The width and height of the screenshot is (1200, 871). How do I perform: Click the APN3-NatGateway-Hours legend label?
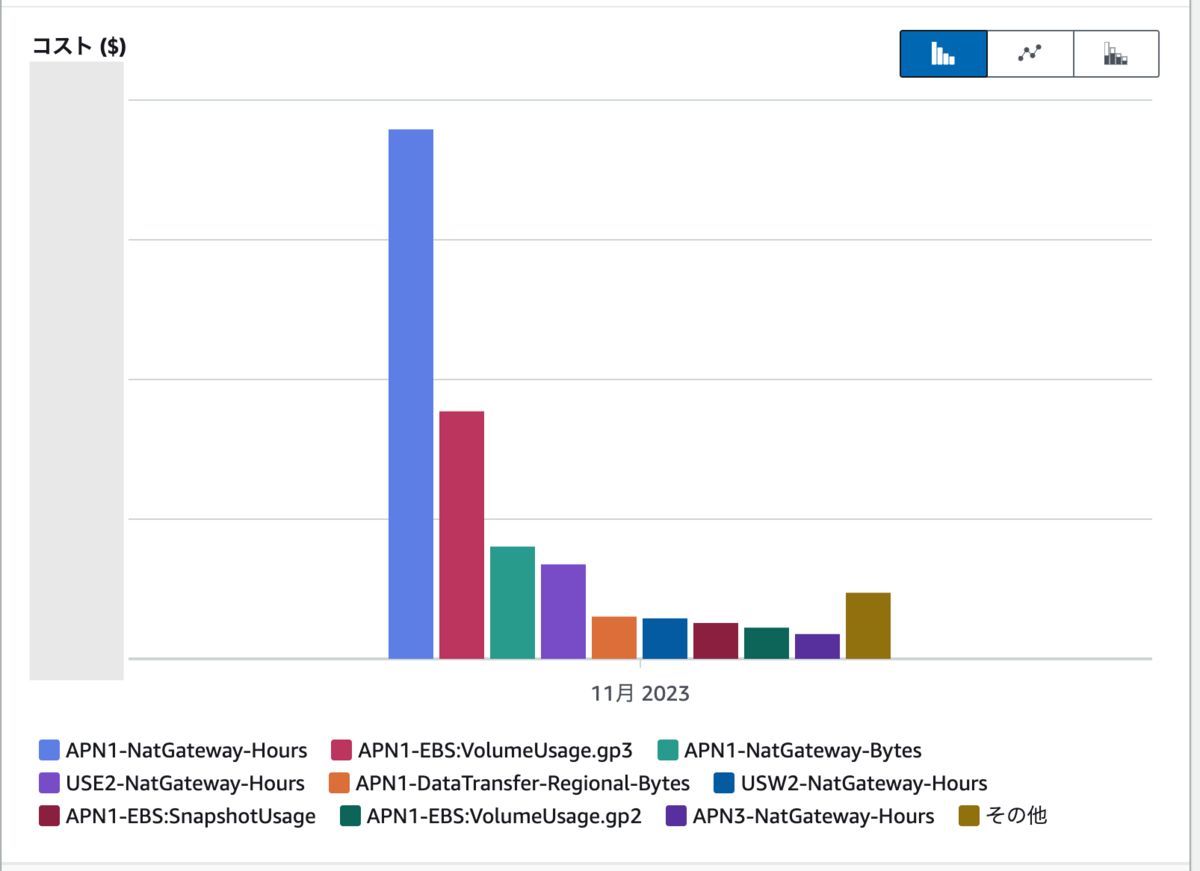tap(814, 816)
